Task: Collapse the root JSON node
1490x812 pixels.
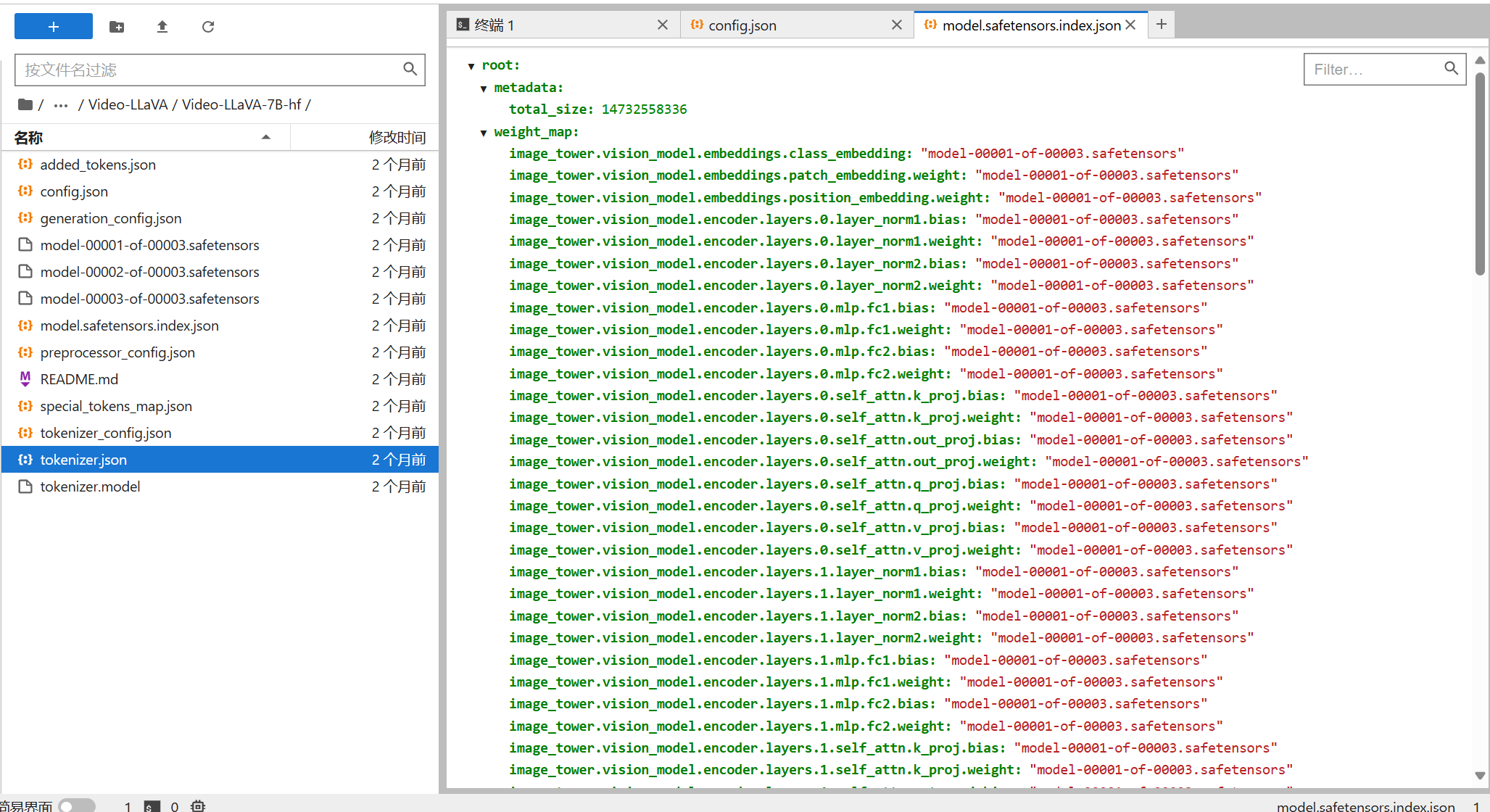Action: coord(471,66)
